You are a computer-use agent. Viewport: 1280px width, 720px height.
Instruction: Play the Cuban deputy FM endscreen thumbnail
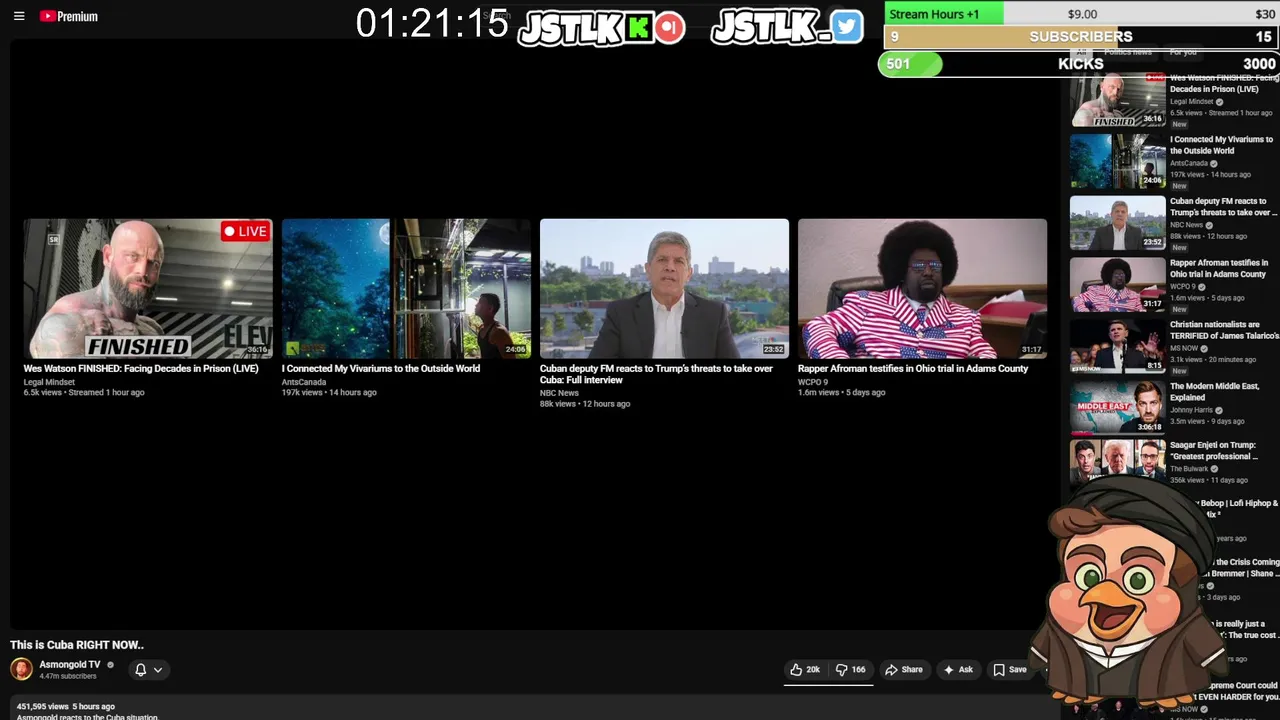tap(664, 289)
